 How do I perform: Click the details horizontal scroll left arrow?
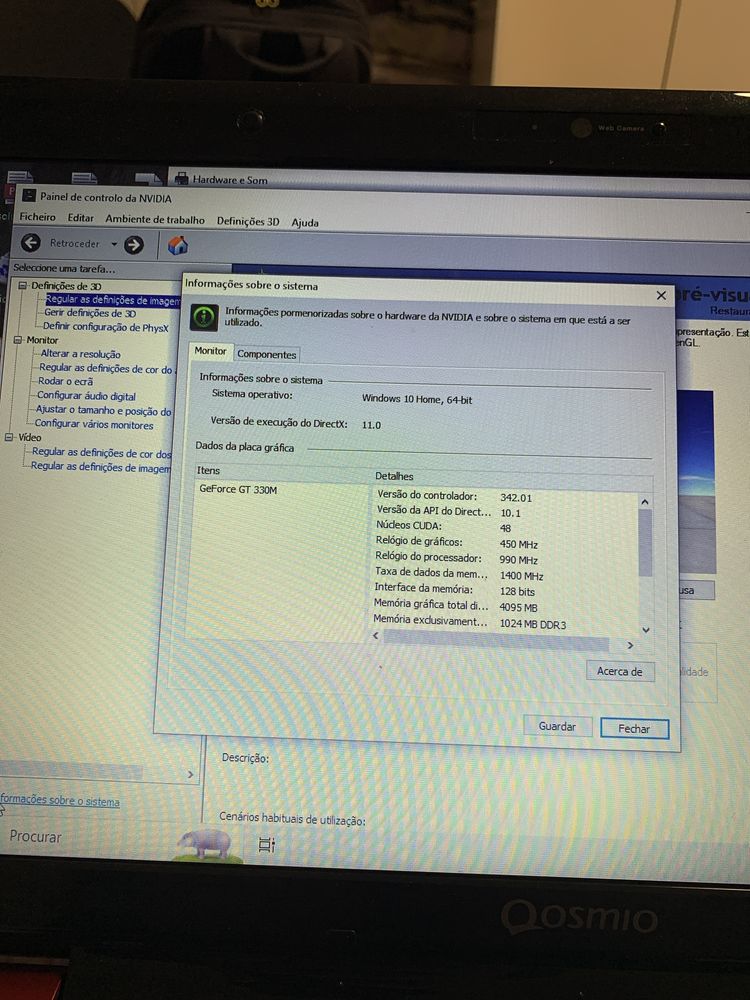pyautogui.click(x=376, y=635)
